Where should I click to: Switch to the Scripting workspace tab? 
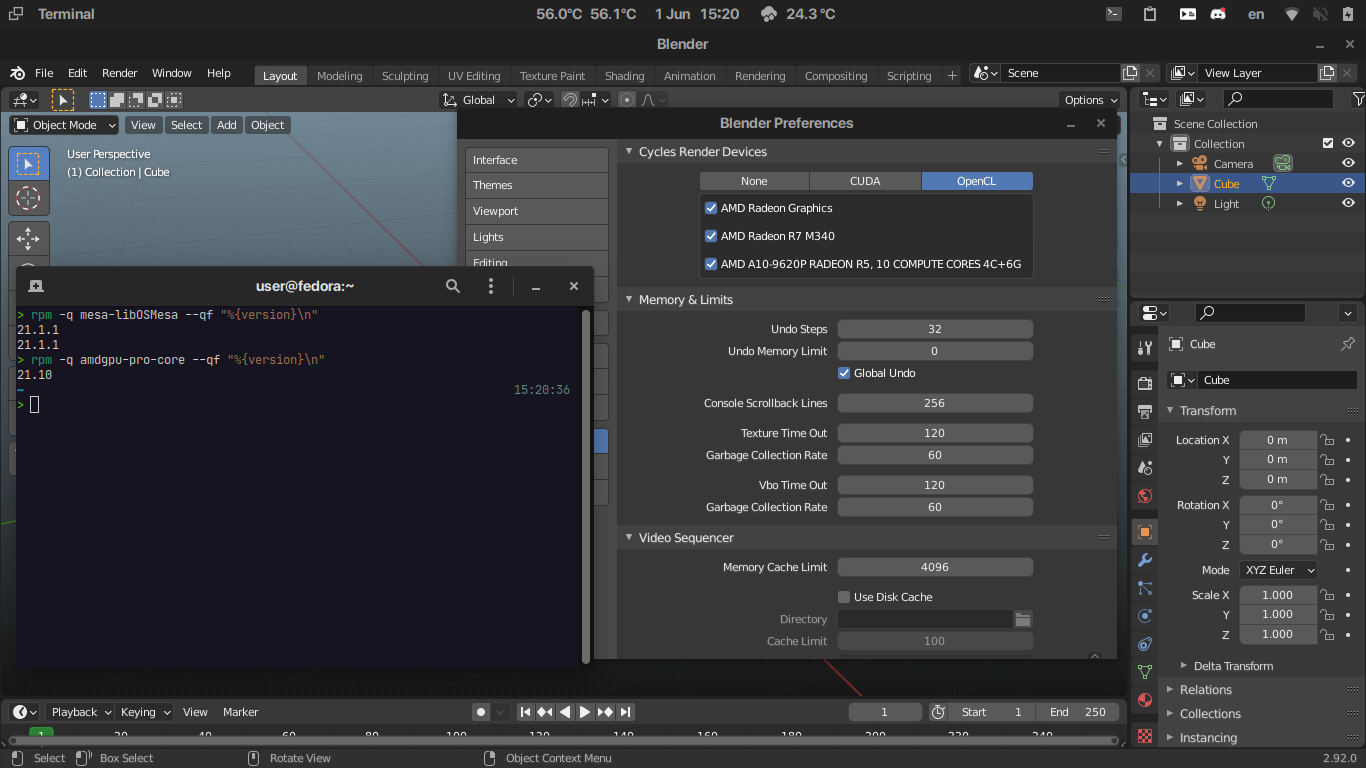click(909, 76)
